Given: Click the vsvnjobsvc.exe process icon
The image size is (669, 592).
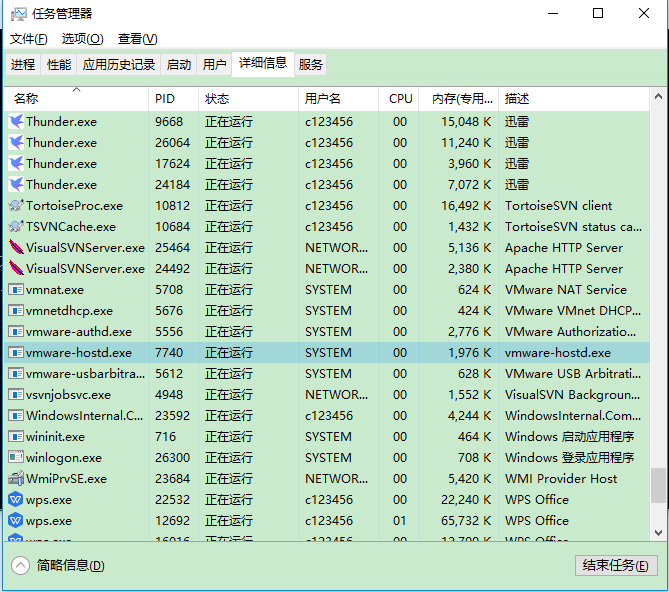Looking at the screenshot, I should pyautogui.click(x=16, y=395).
